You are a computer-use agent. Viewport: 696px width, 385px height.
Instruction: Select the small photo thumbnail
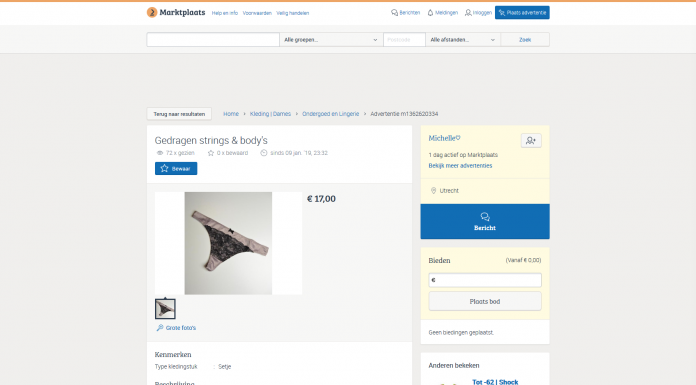click(x=165, y=309)
